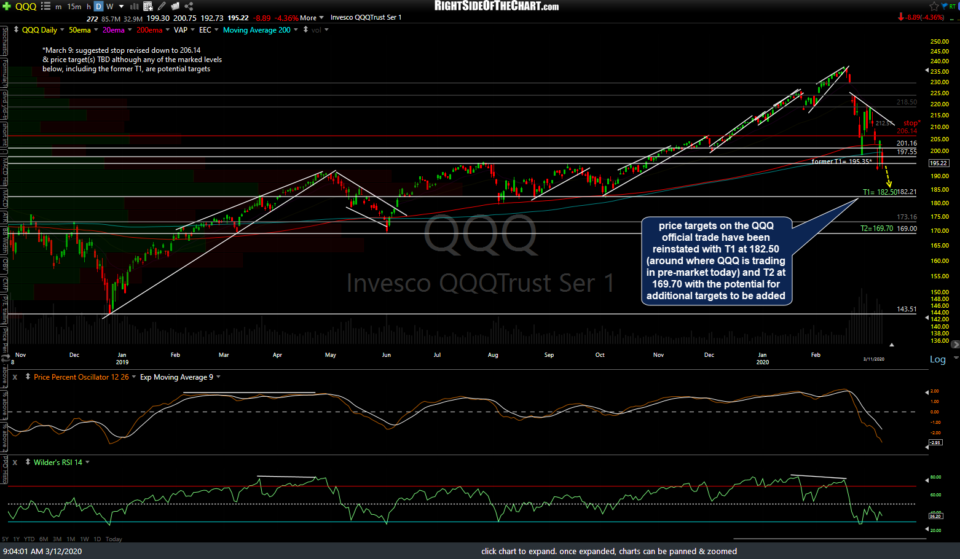Click the blue price targets callout box
This screenshot has width=960, height=559.
click(716, 261)
